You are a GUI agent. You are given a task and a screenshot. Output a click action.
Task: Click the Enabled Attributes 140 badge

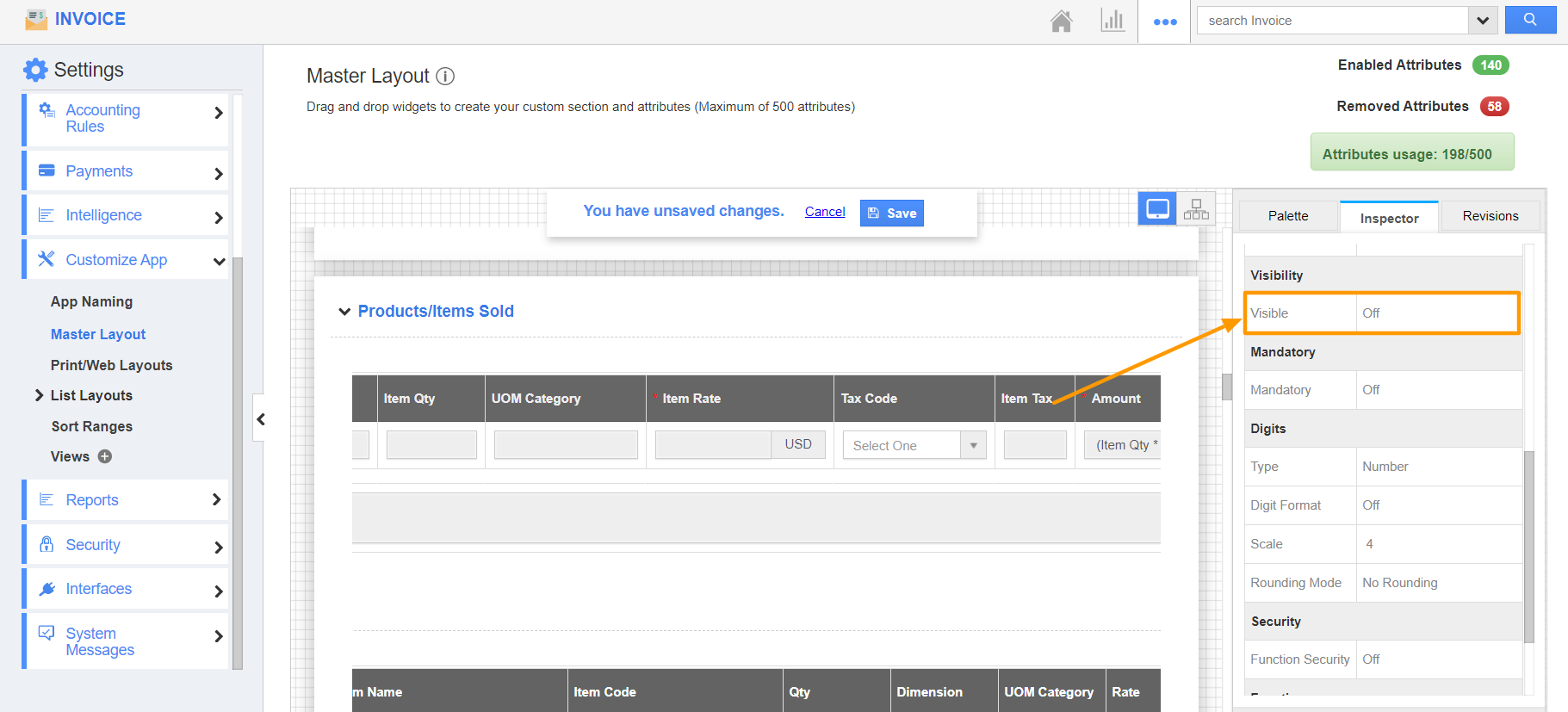point(1491,65)
